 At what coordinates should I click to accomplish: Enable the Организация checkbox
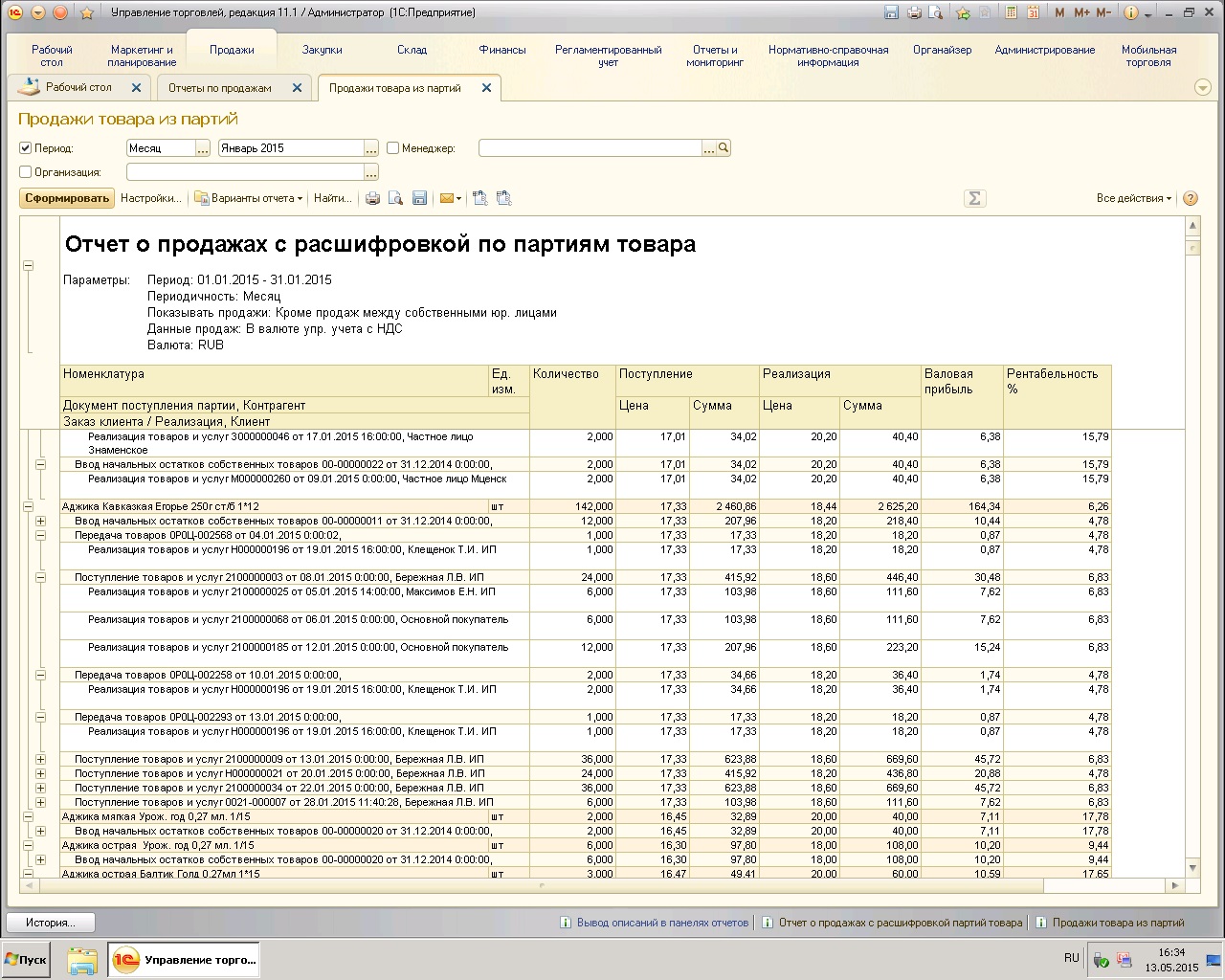(x=26, y=172)
